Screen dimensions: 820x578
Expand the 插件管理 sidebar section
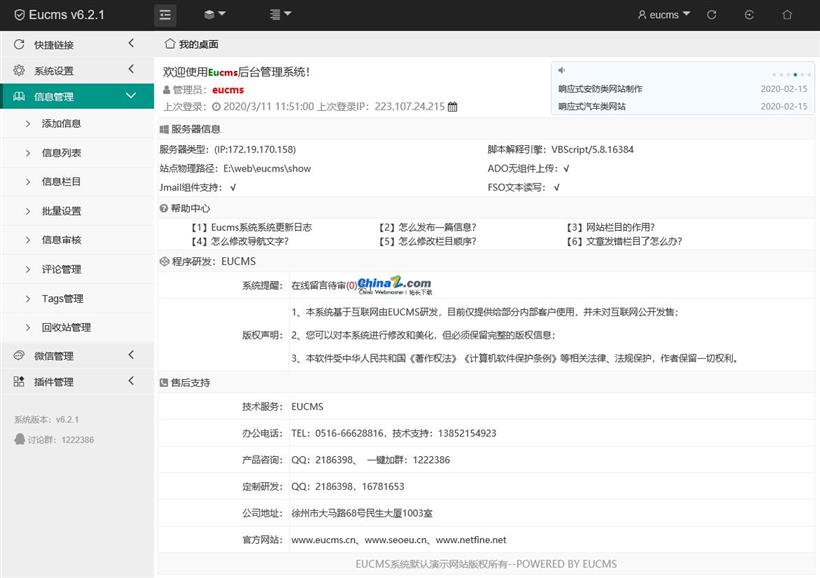pyautogui.click(x=131, y=380)
